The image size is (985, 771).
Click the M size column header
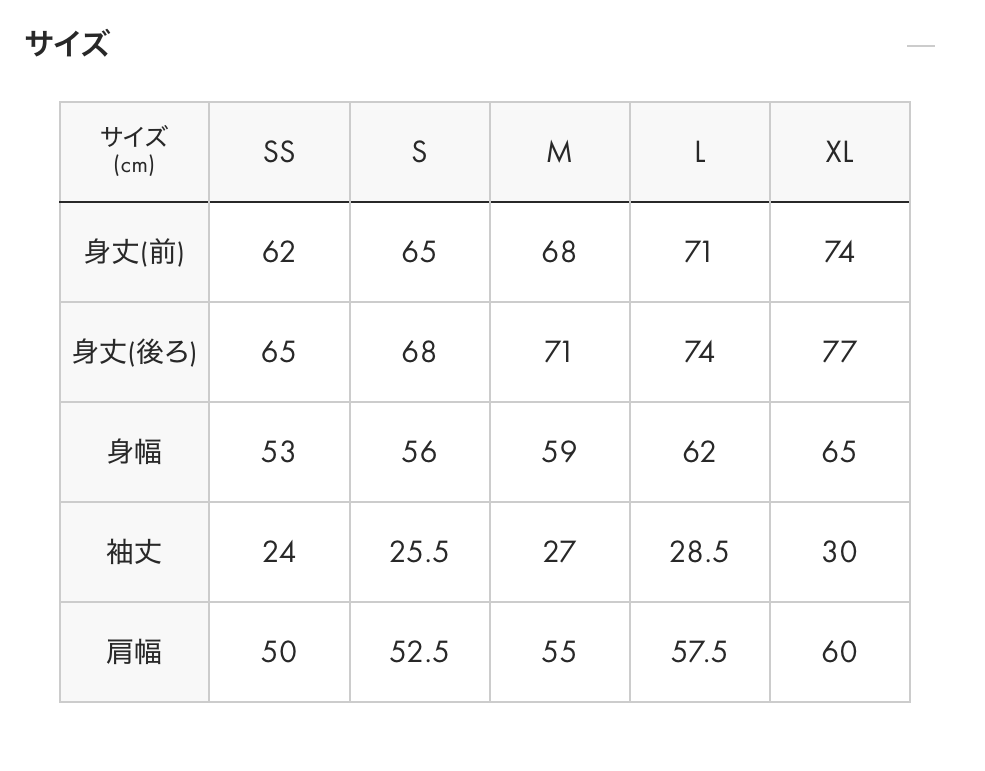pos(559,152)
